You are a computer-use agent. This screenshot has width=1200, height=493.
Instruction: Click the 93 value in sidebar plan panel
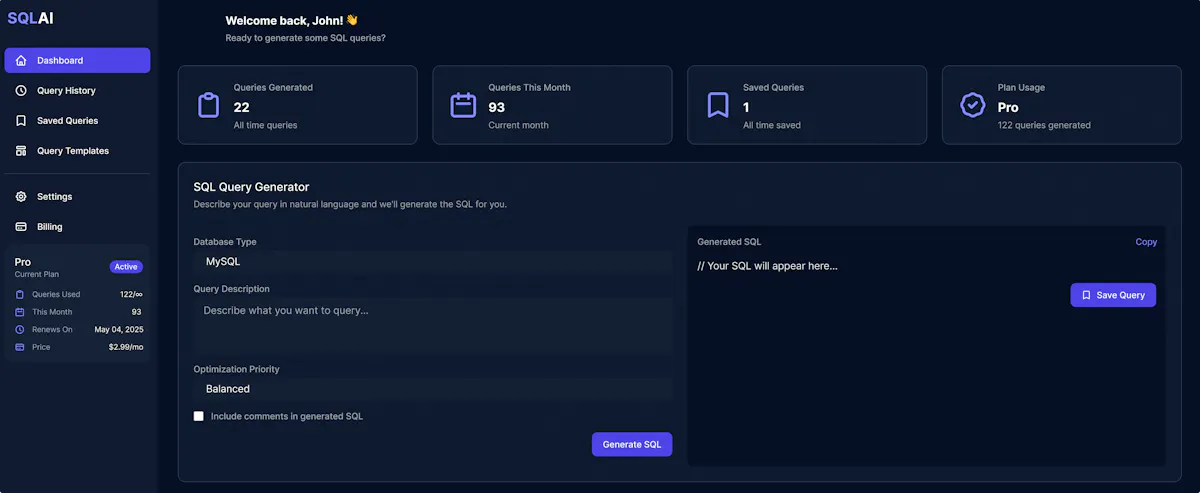coord(136,312)
